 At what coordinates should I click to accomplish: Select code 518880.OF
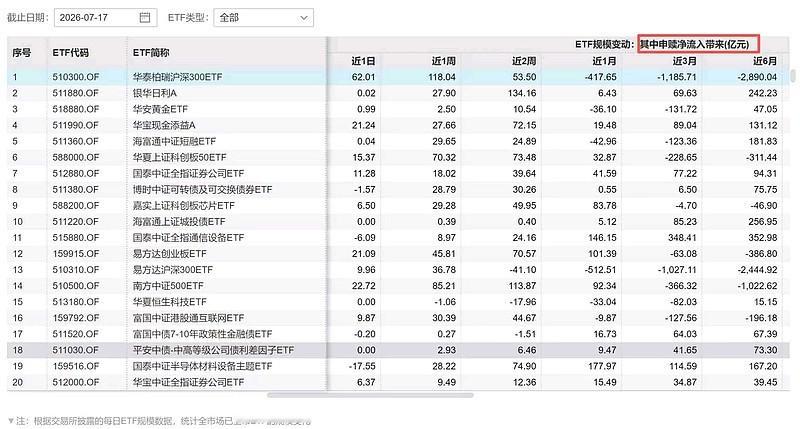(76, 109)
